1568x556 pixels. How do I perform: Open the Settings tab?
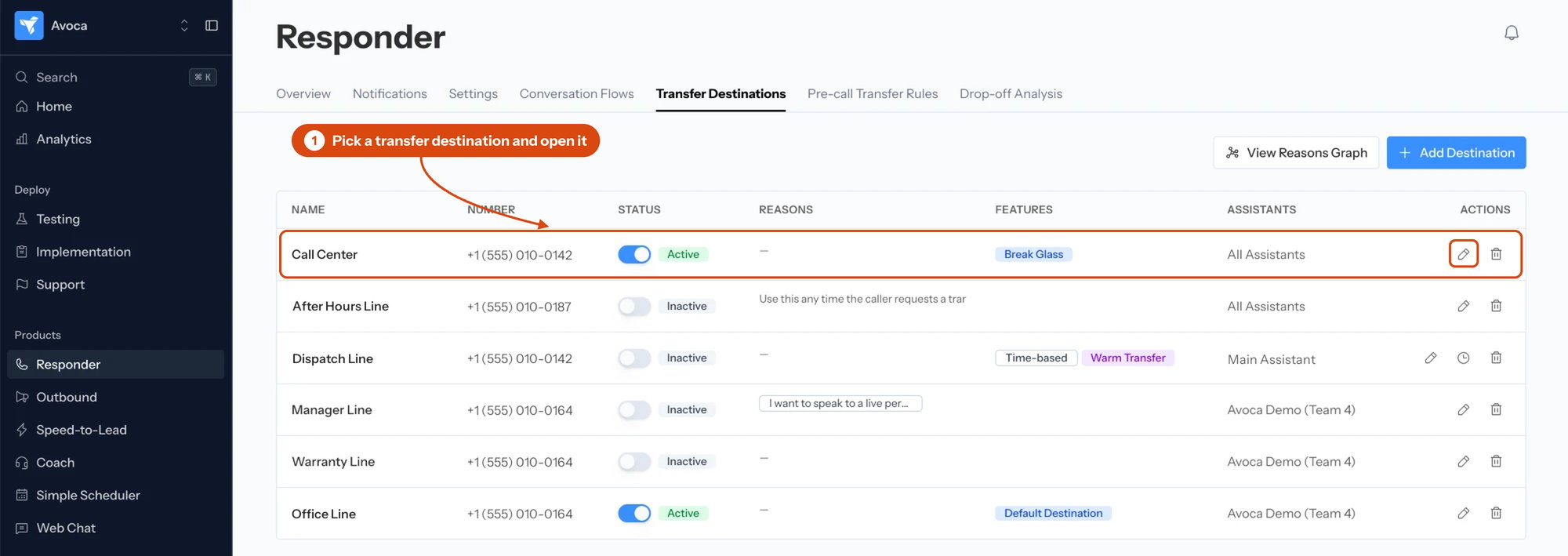473,93
